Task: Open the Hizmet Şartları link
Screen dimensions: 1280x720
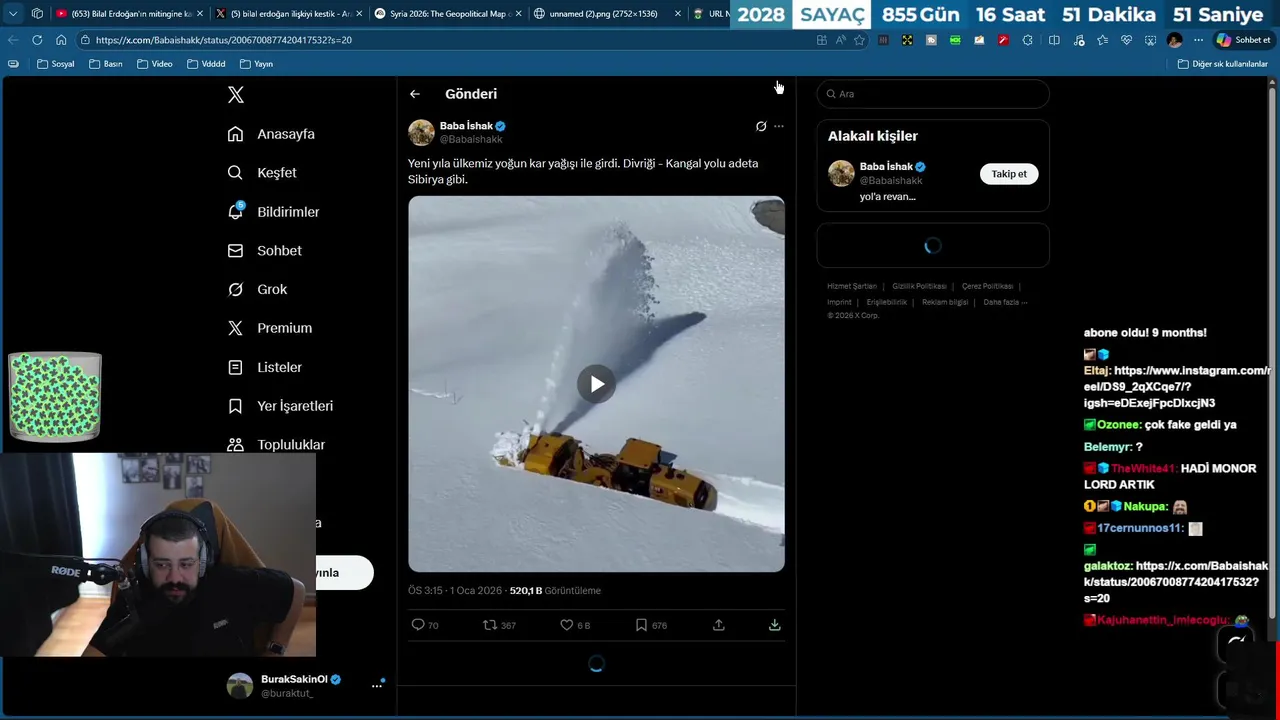Action: 852,287
